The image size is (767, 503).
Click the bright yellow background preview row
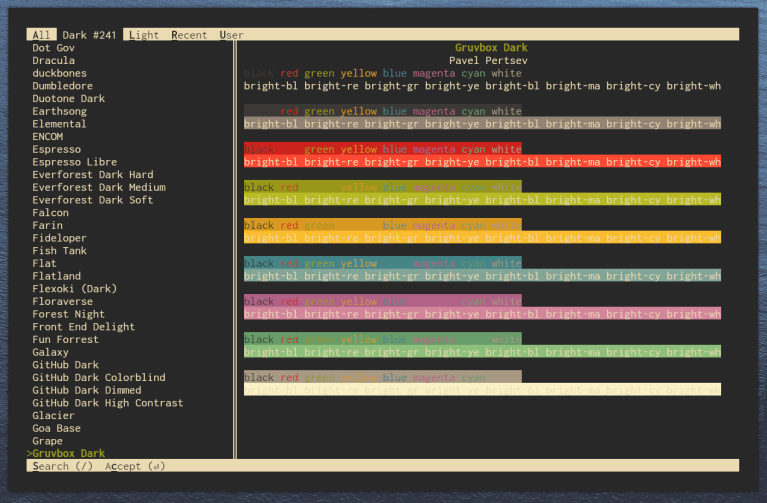(x=482, y=238)
